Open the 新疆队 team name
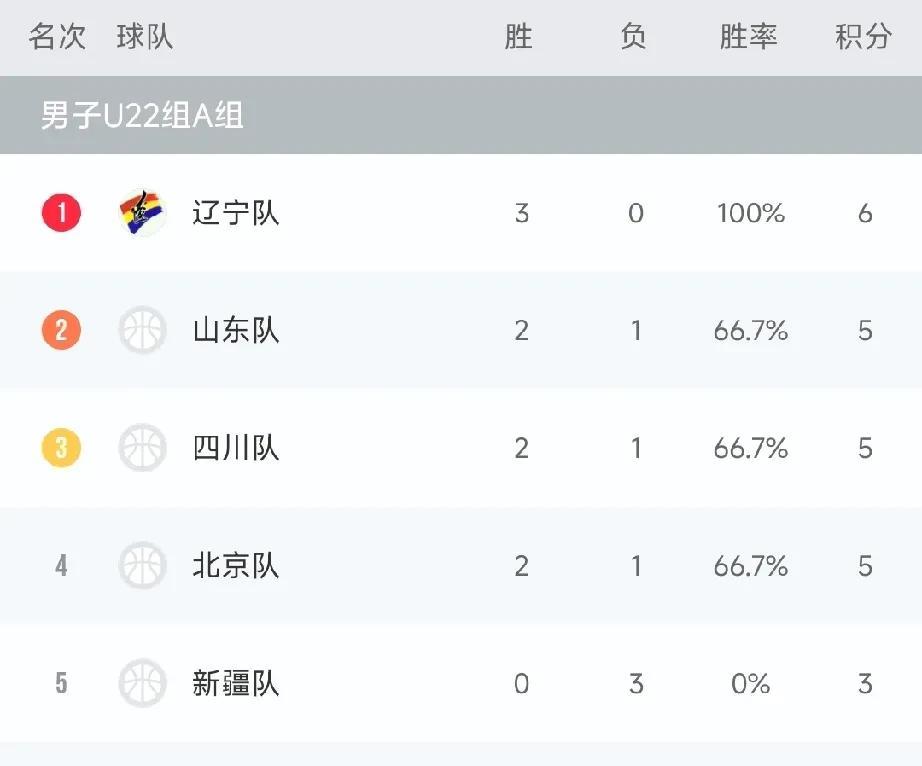The image size is (922, 766). tap(236, 683)
